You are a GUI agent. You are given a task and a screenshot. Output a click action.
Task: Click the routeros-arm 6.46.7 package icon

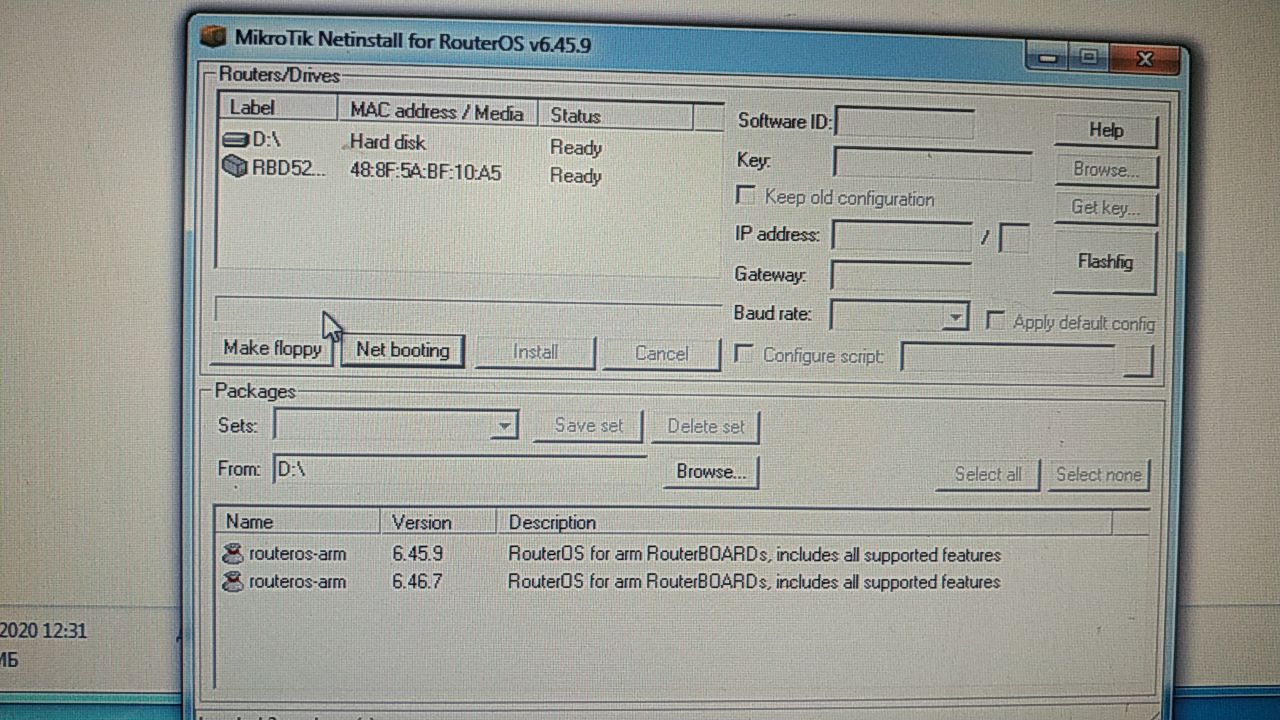point(233,581)
